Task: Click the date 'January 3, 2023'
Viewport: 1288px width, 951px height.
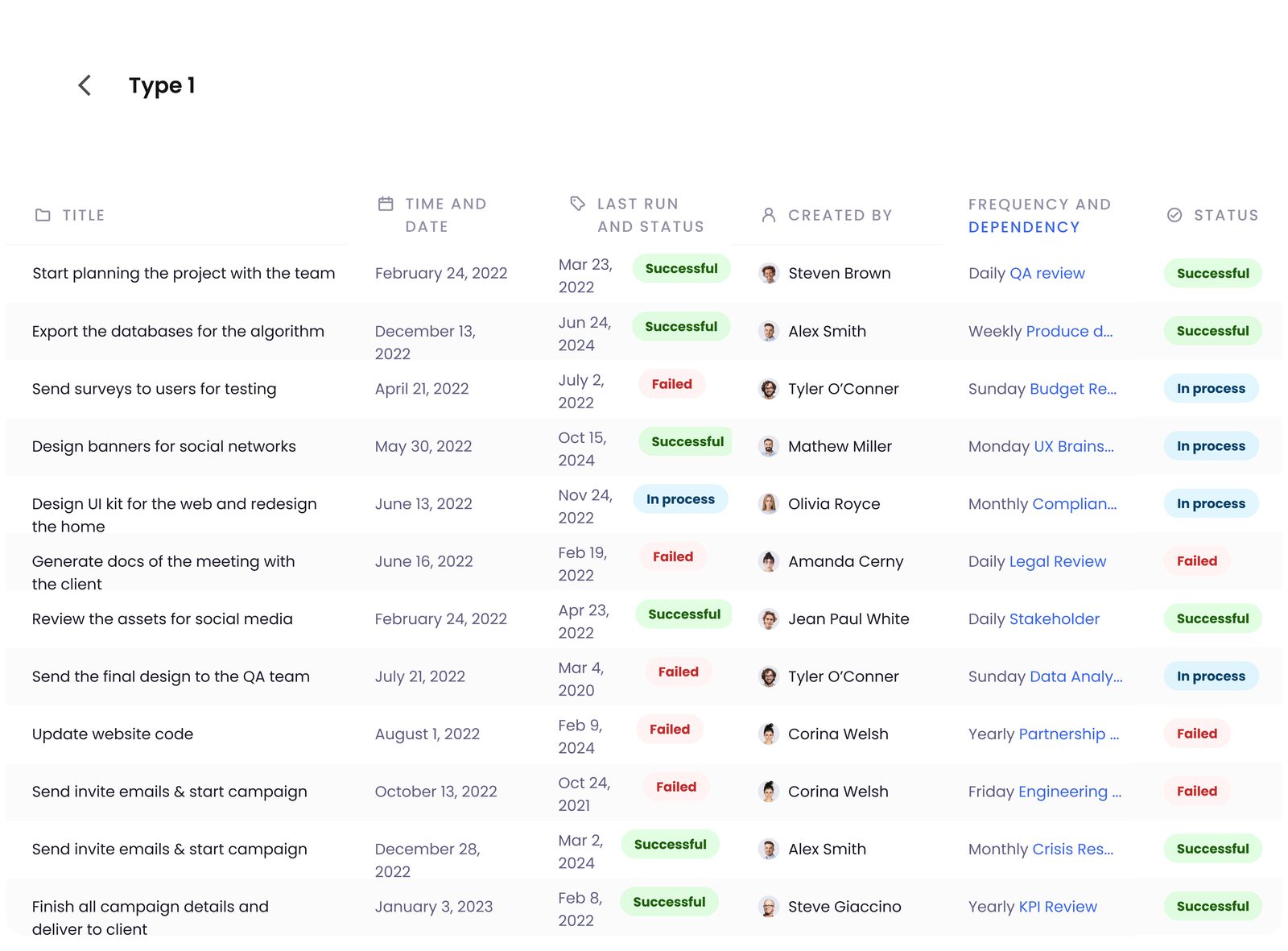Action: 434,906
